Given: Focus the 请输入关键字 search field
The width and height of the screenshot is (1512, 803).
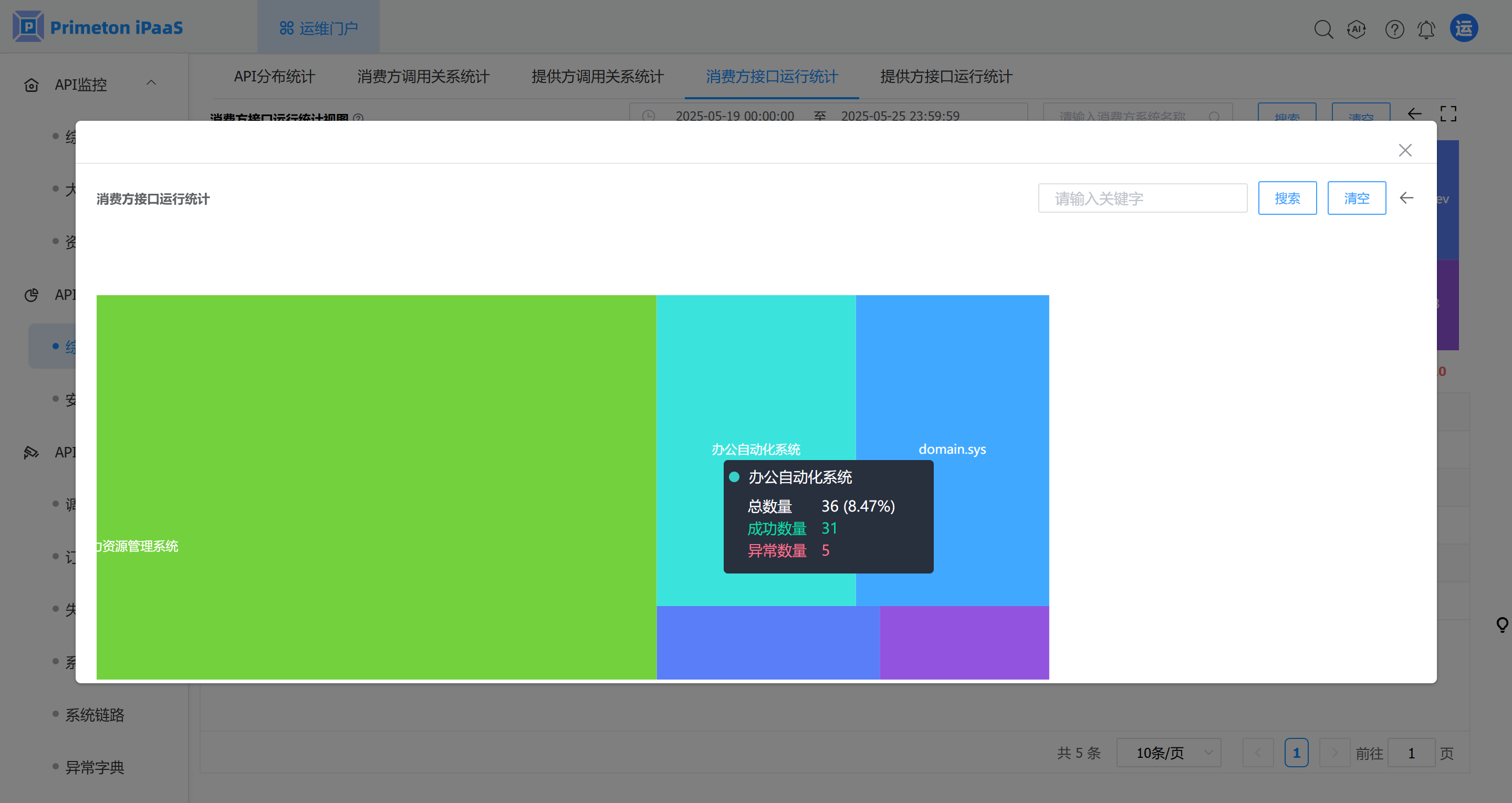Looking at the screenshot, I should click(1142, 199).
